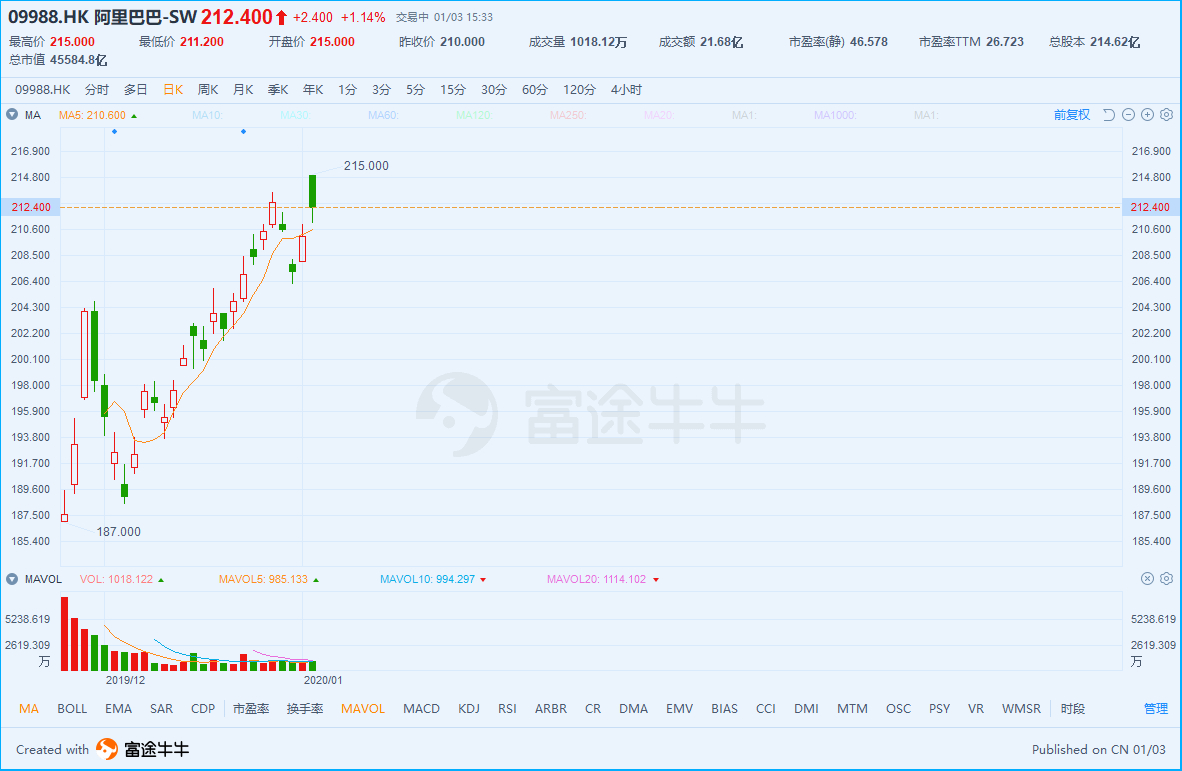1182x771 pixels.
Task: Switch to the 分时 intraday view
Action: pos(96,90)
